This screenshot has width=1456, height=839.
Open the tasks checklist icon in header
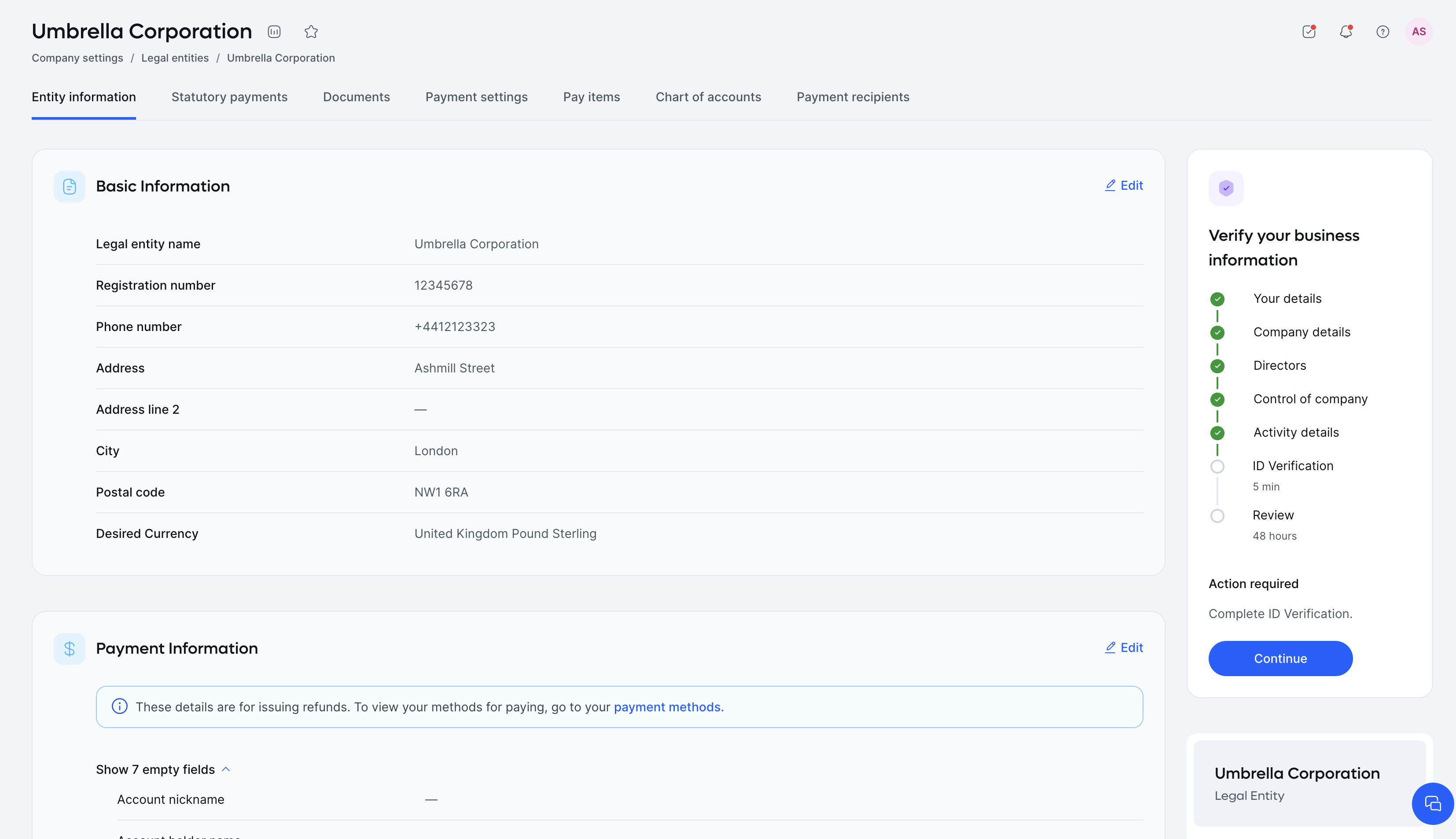(1309, 32)
